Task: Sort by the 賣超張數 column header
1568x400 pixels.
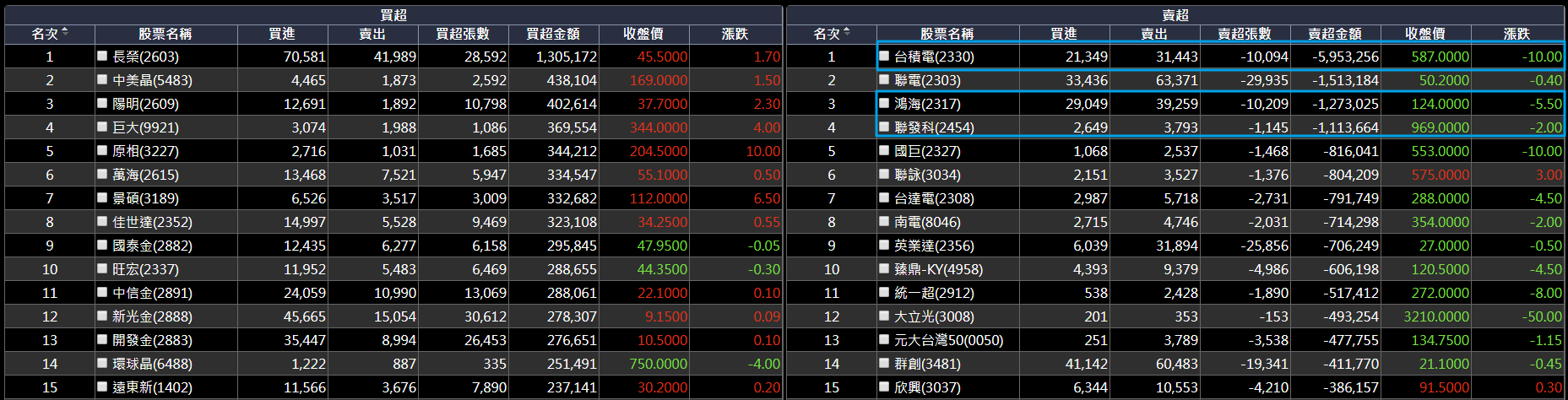Action: [x=1245, y=34]
